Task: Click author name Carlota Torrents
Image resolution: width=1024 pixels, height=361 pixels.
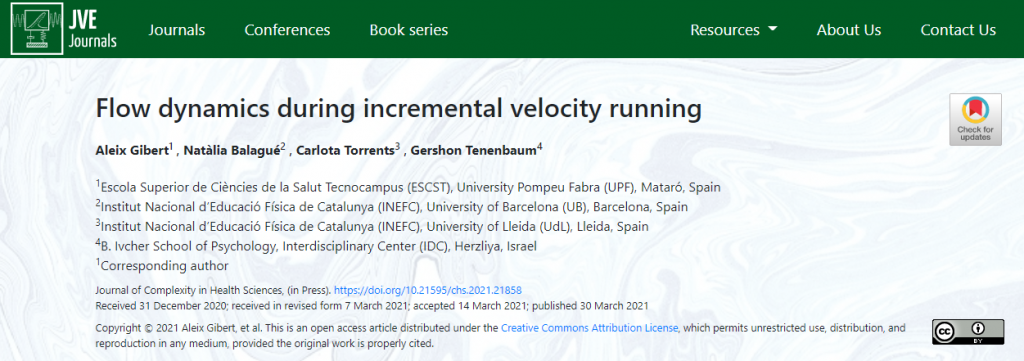Action: 344,151
